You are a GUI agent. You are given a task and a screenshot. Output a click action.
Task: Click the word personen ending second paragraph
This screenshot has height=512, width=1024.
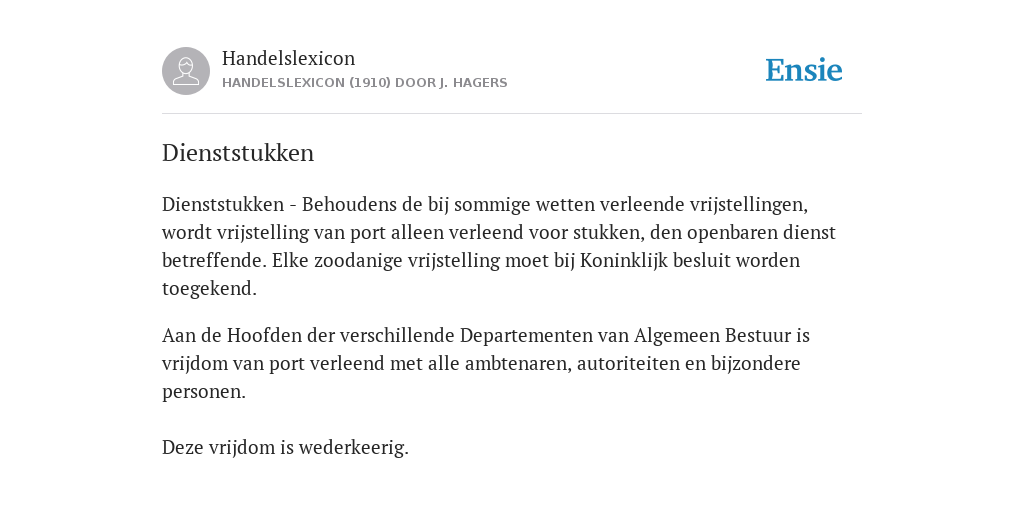[204, 392]
